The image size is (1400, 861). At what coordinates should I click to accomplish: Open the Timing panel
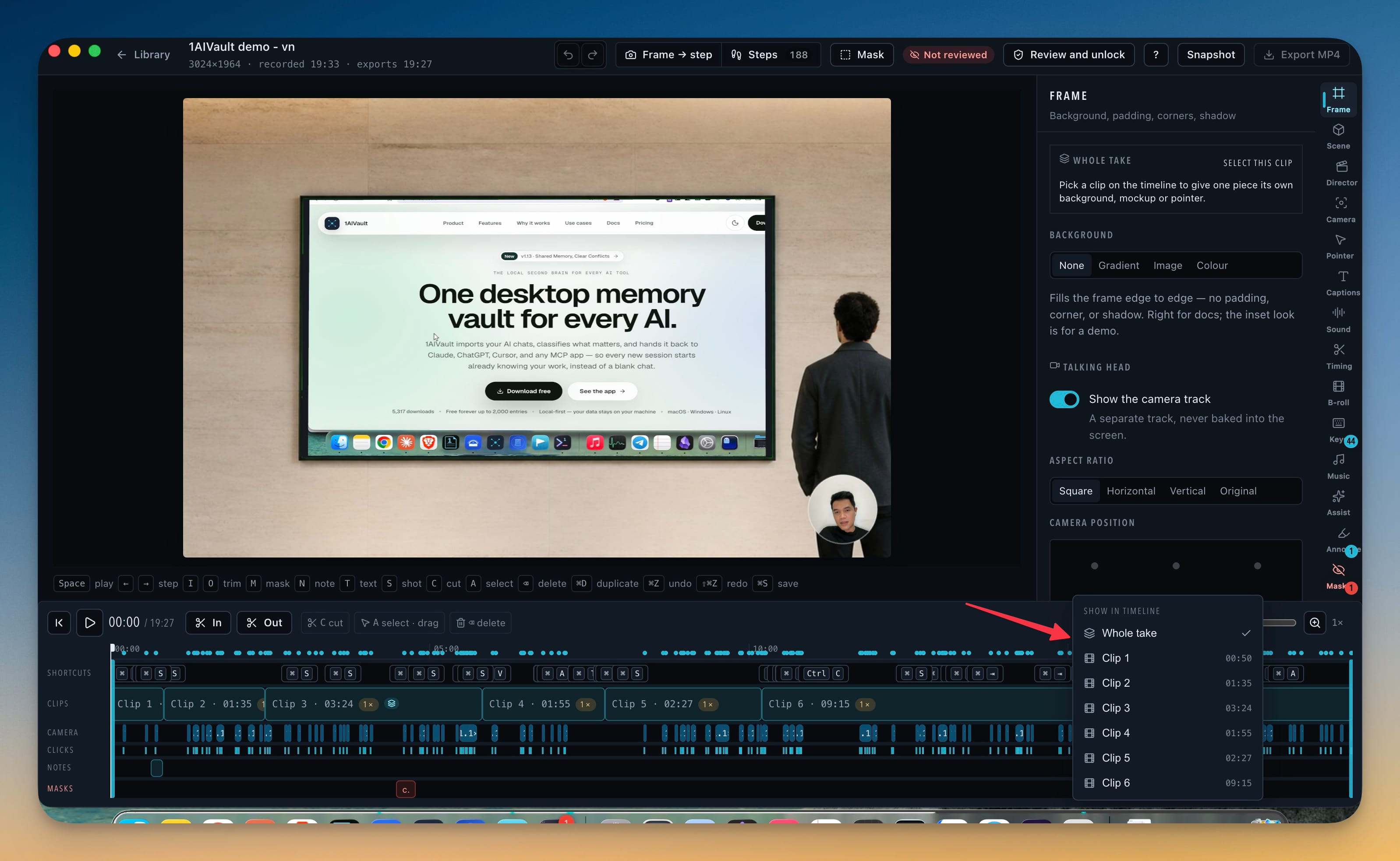[x=1339, y=356]
